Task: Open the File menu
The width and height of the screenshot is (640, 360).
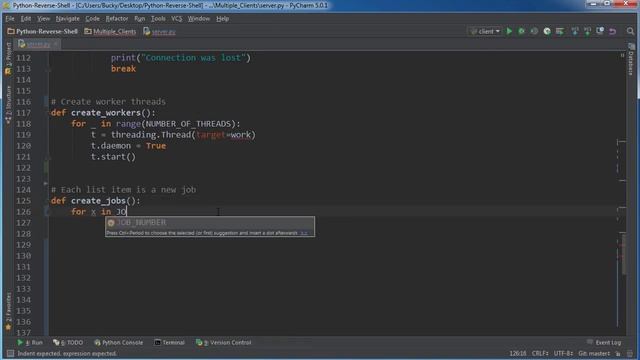Action: tap(10, 19)
